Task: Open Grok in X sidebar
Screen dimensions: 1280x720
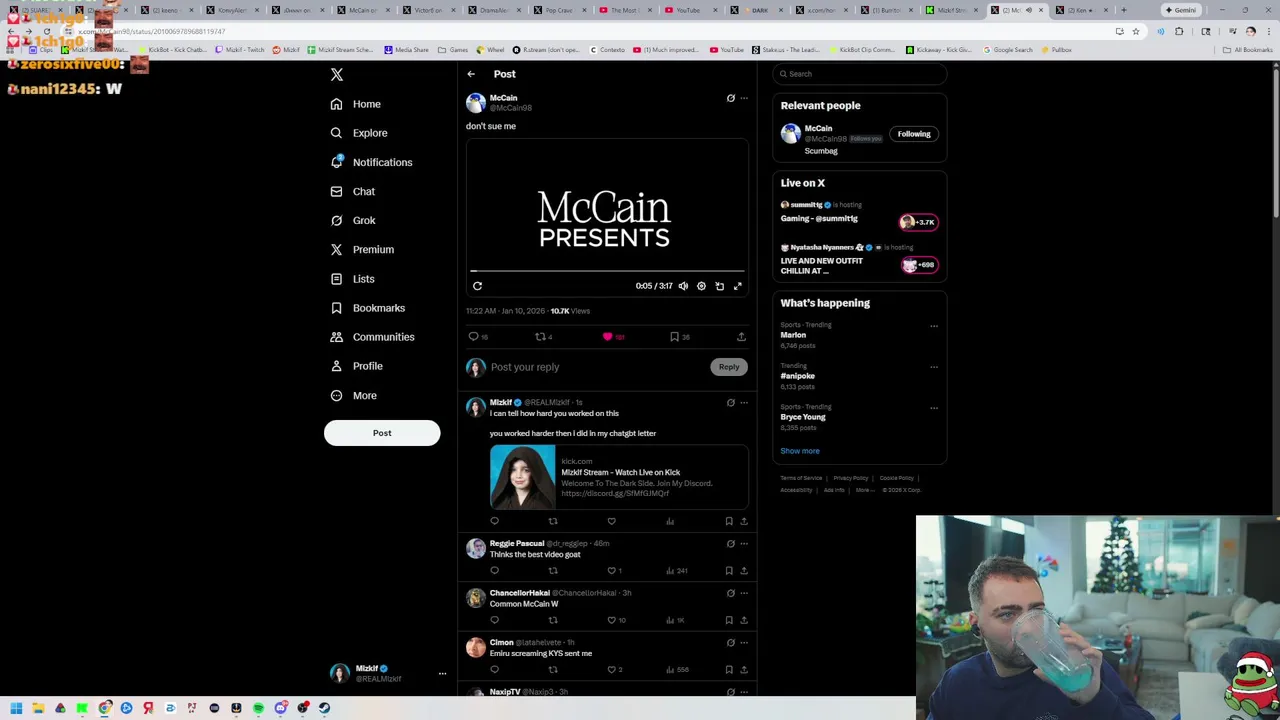Action: (x=353, y=220)
